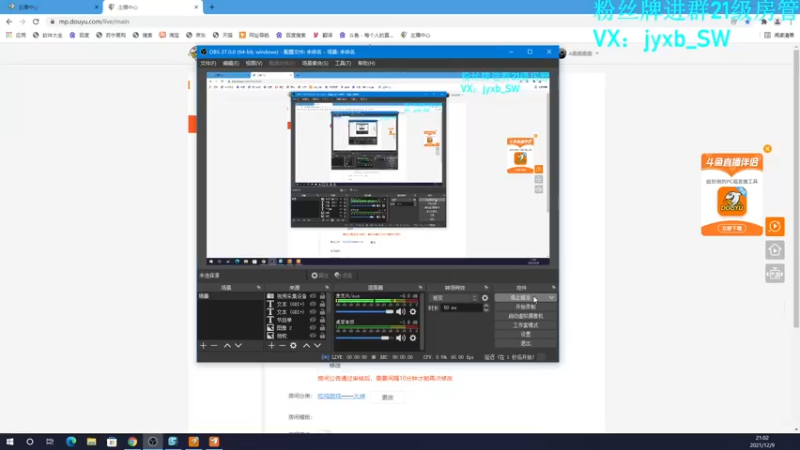The image size is (800, 450).
Task: Toggle the lock on the 图像 2 source
Action: [322, 328]
